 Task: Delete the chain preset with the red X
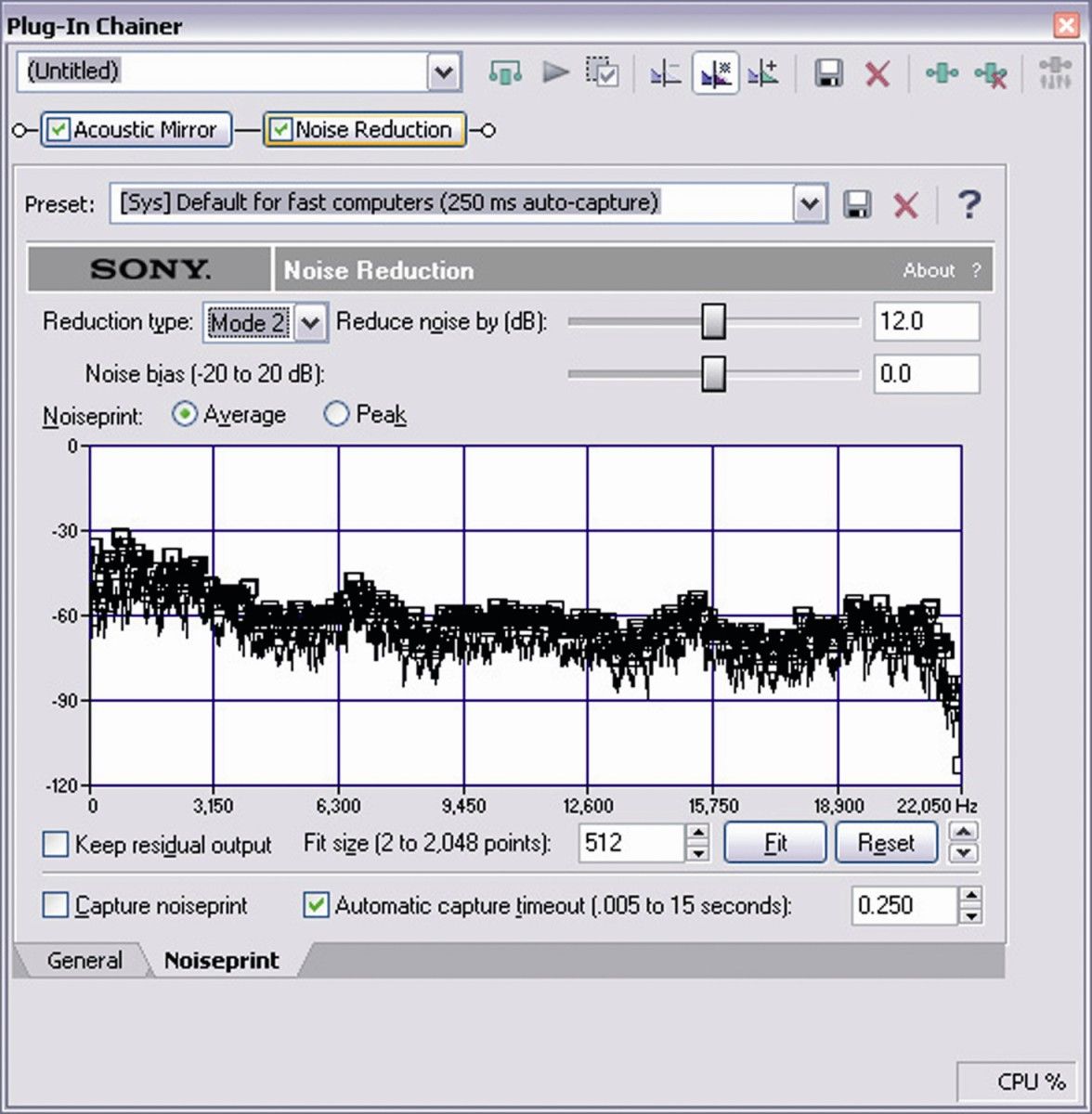877,72
